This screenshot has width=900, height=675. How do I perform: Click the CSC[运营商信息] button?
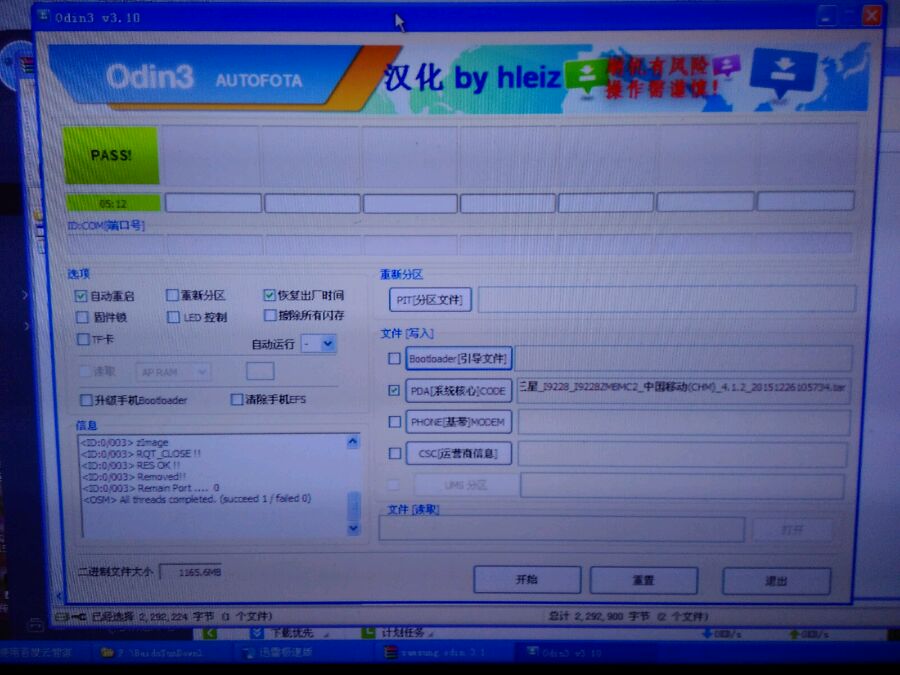coord(458,453)
